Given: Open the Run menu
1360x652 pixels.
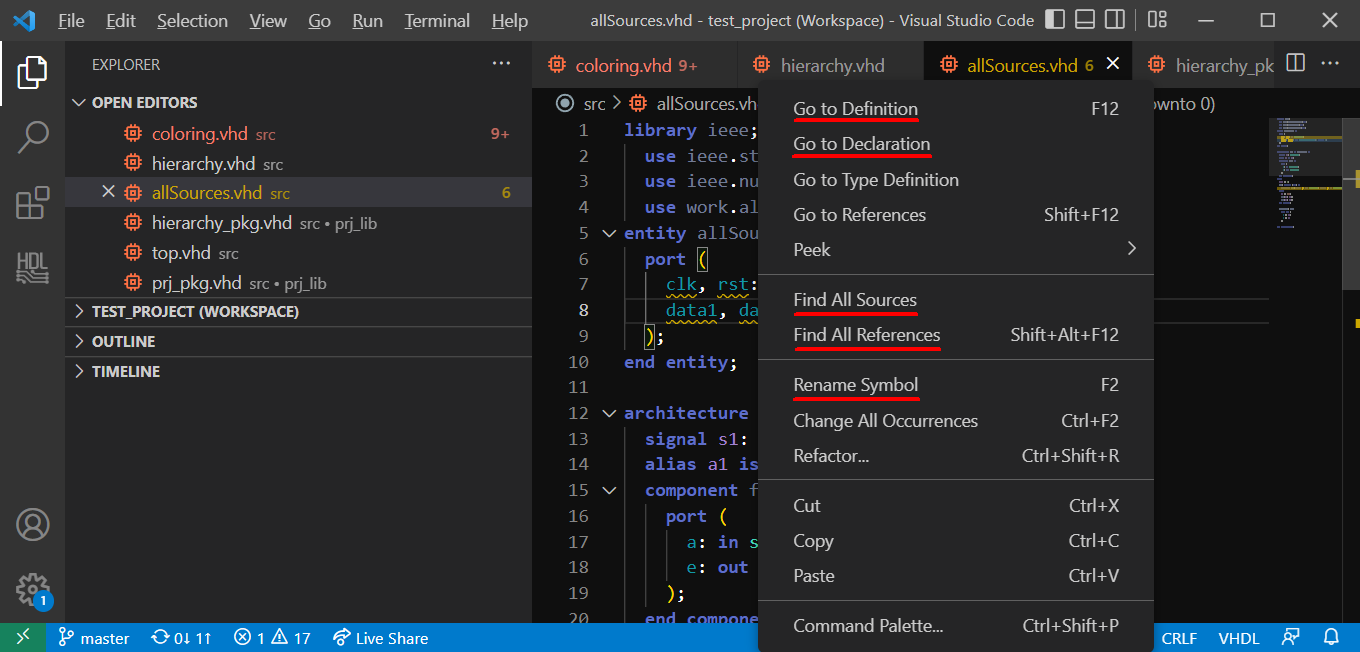Looking at the screenshot, I should coord(368,20).
